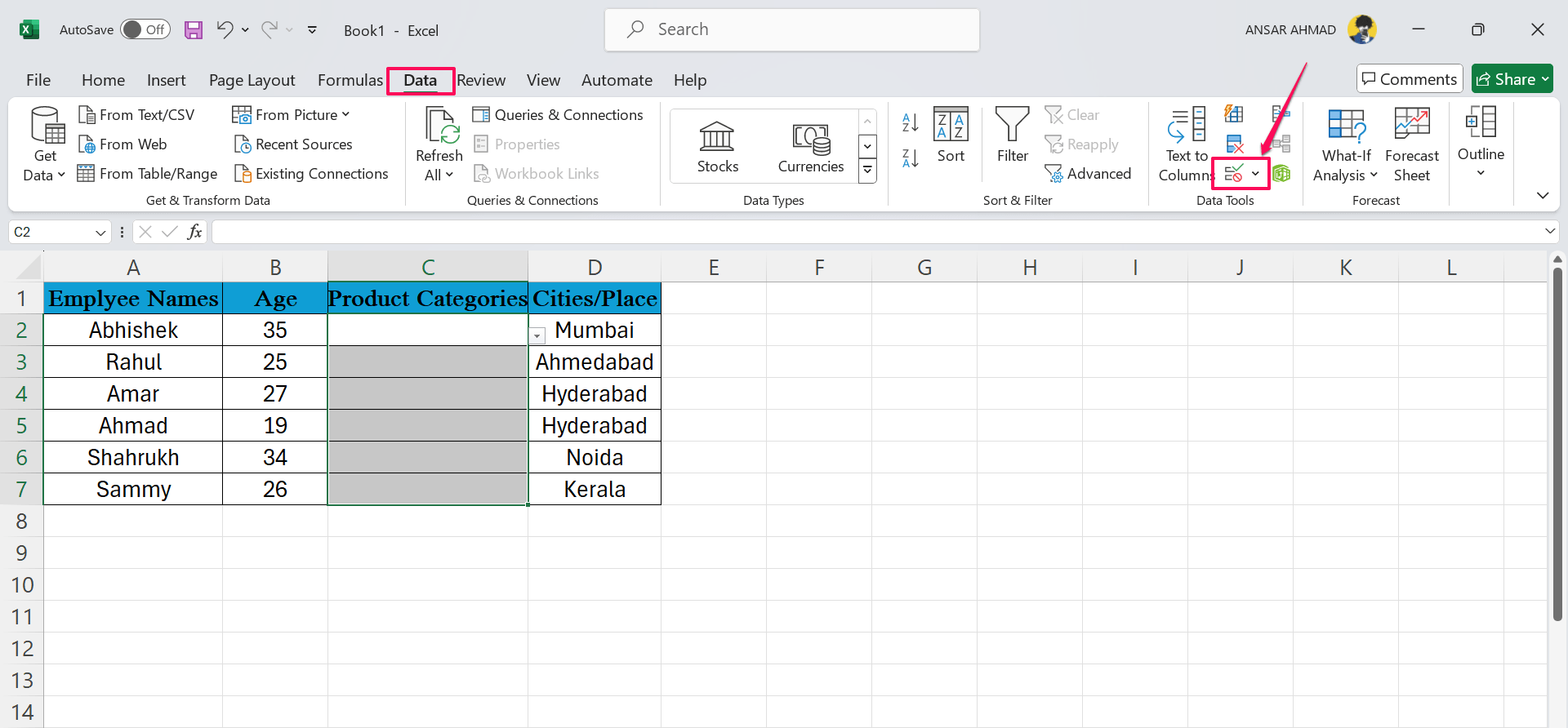The image size is (1568, 728).
Task: Open Customize Quick Access Toolbar dropdown
Action: tap(312, 30)
